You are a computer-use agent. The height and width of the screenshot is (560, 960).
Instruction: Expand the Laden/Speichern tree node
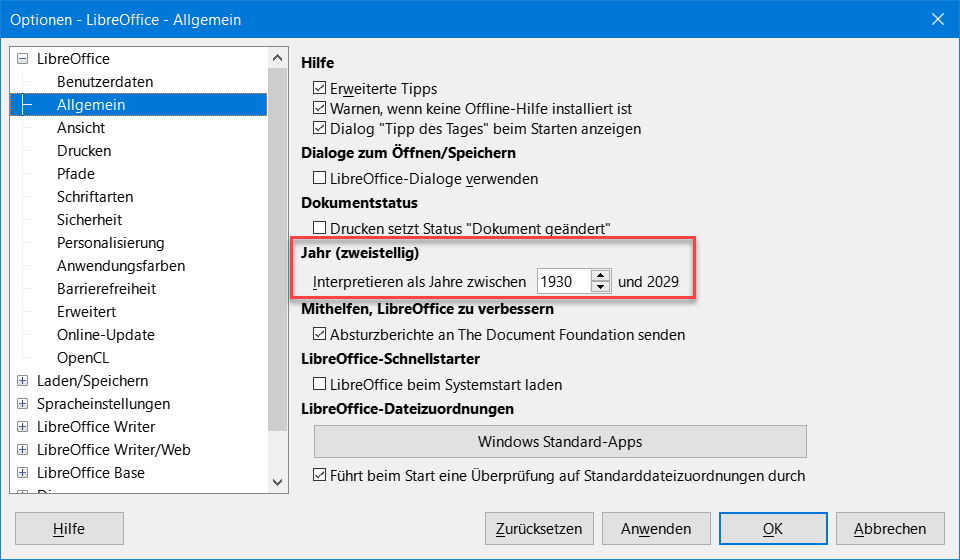pos(23,381)
